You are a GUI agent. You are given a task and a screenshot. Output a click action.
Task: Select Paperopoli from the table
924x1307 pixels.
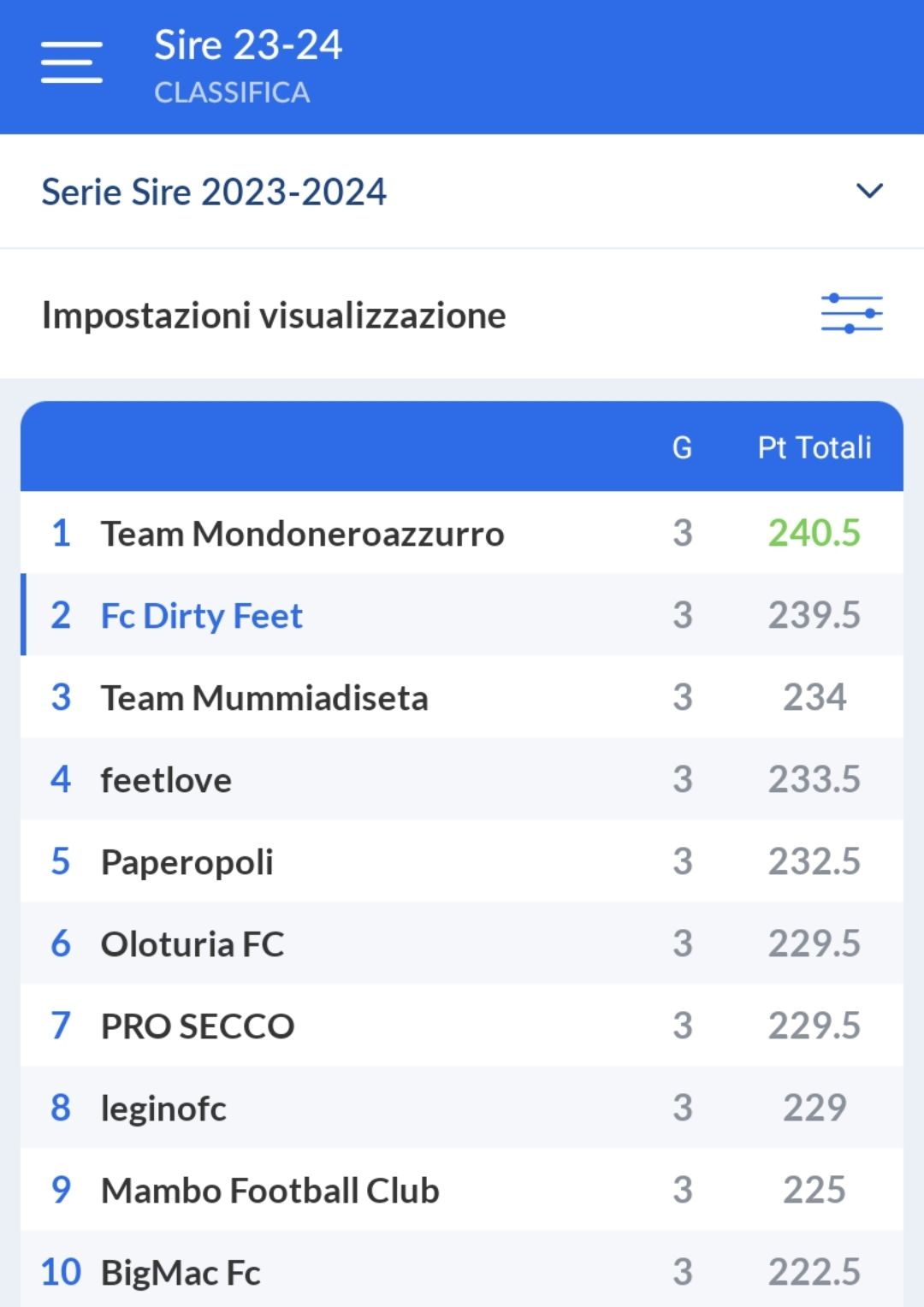187,861
